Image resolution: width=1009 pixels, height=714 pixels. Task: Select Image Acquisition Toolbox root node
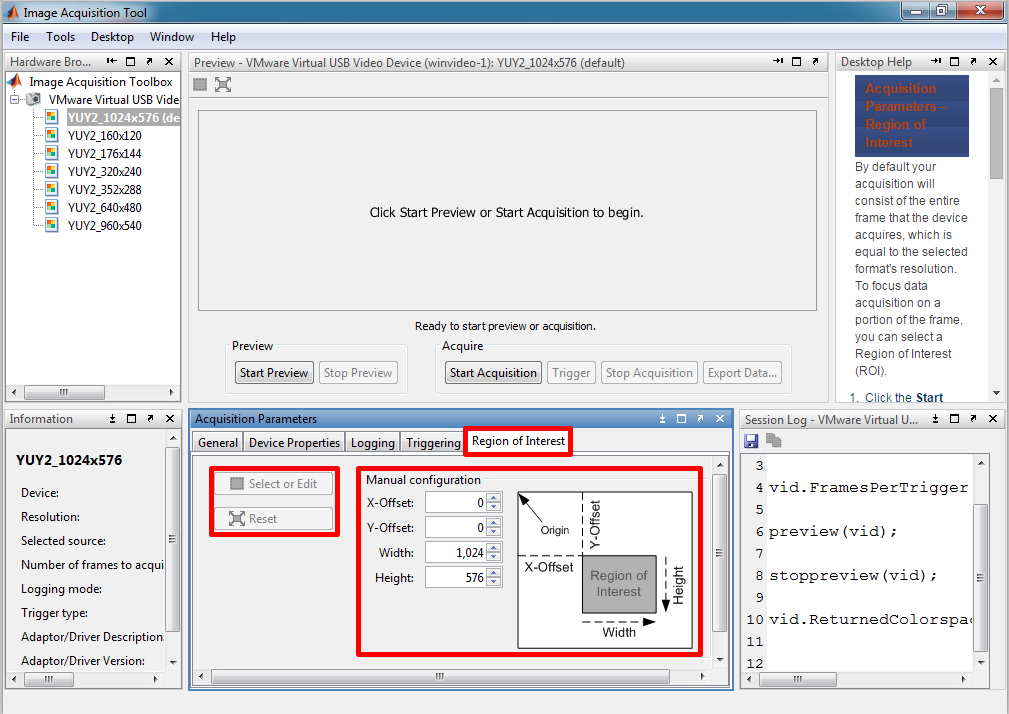(100, 82)
